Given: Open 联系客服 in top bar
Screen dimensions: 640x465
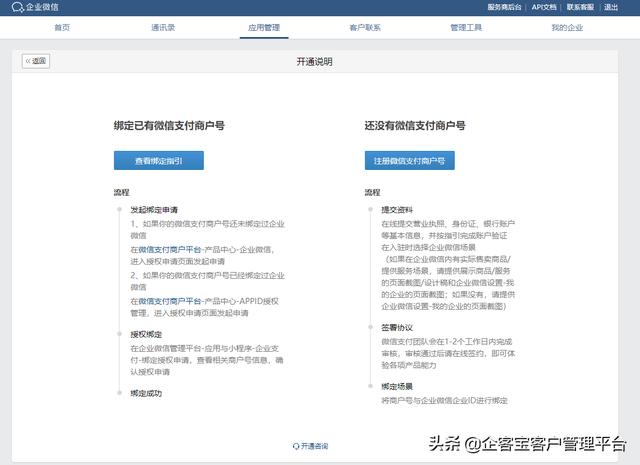Looking at the screenshot, I should 580,7.
